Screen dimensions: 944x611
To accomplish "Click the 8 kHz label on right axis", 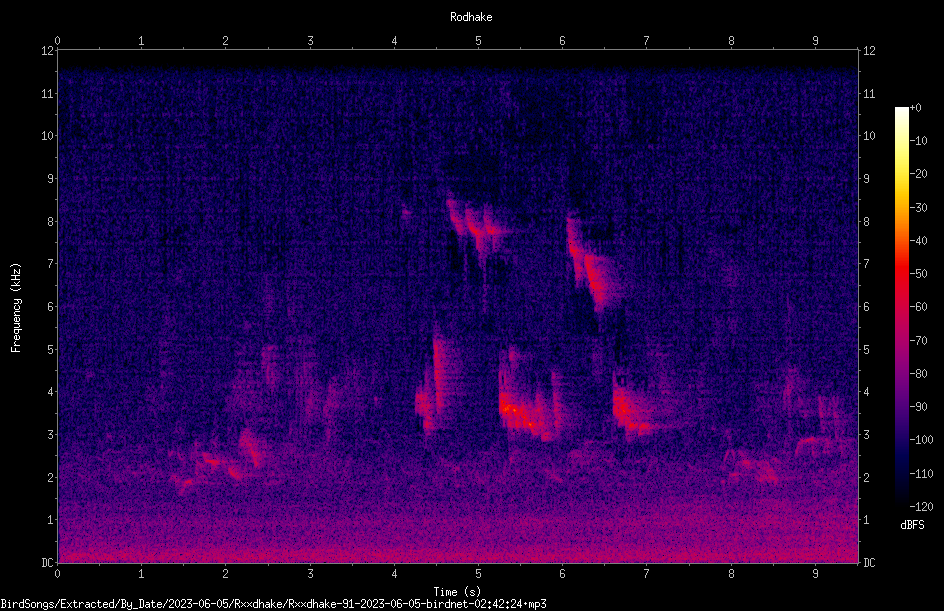I will click(x=866, y=222).
